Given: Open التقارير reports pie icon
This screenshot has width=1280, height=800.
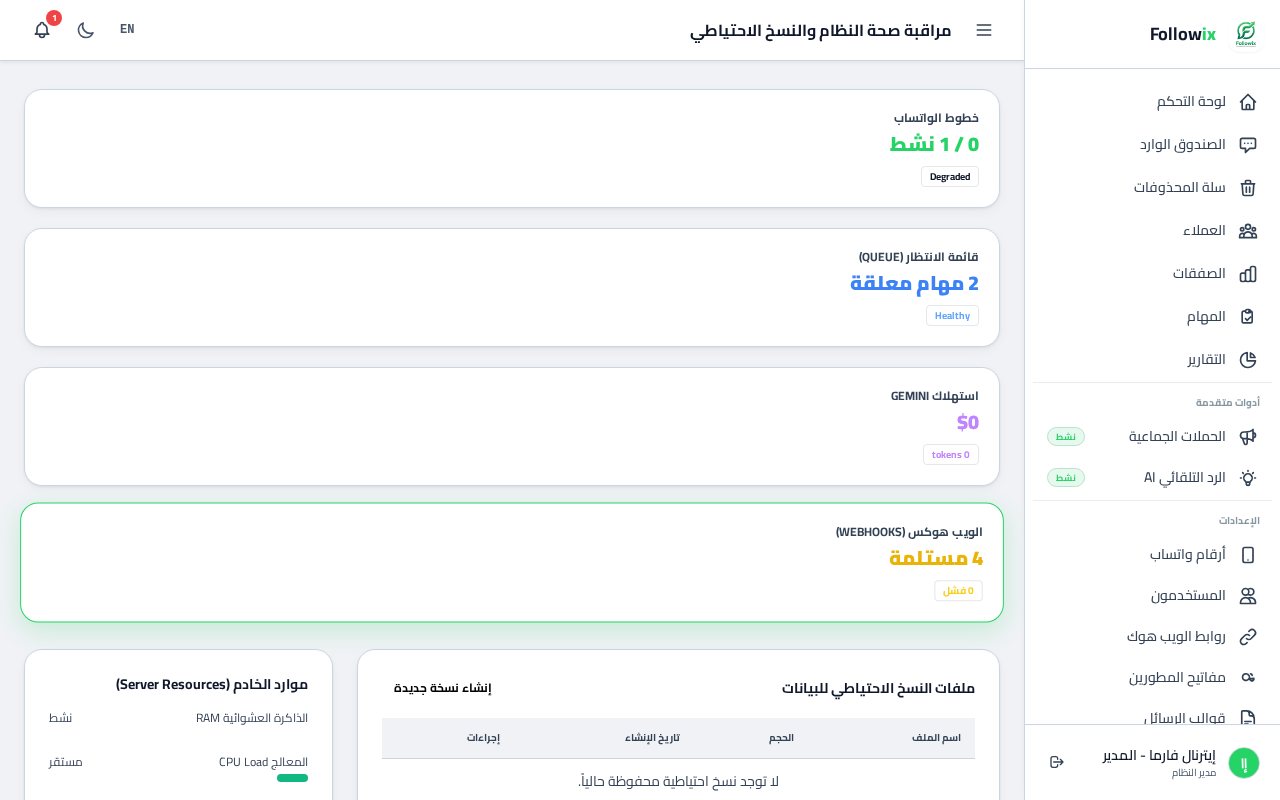Looking at the screenshot, I should tap(1248, 360).
